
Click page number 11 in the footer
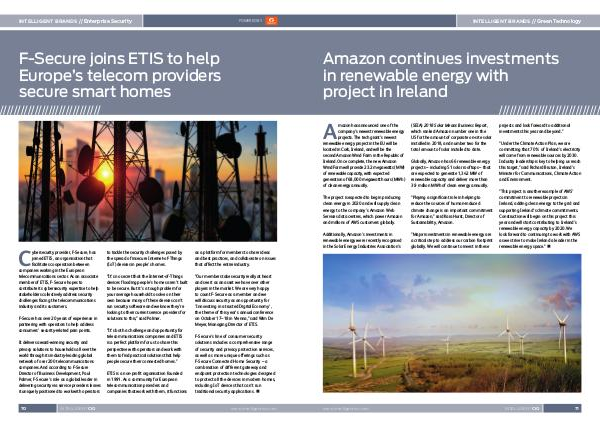[577, 409]
